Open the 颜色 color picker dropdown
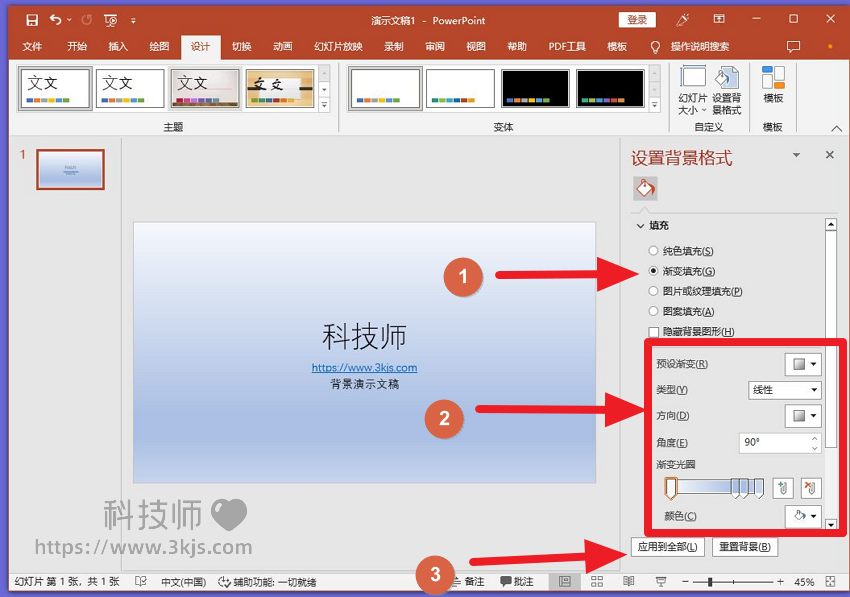This screenshot has width=850, height=597. (x=803, y=516)
